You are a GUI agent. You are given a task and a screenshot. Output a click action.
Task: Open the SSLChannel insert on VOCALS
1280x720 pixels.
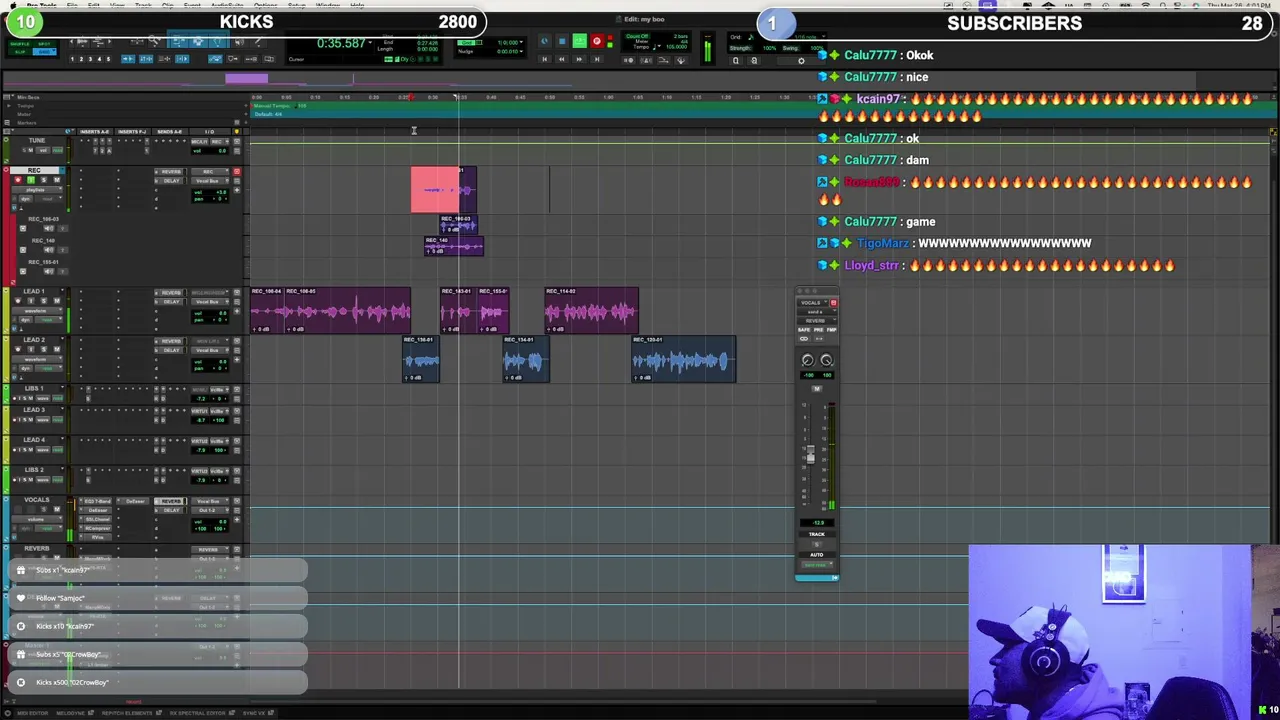tap(96, 519)
